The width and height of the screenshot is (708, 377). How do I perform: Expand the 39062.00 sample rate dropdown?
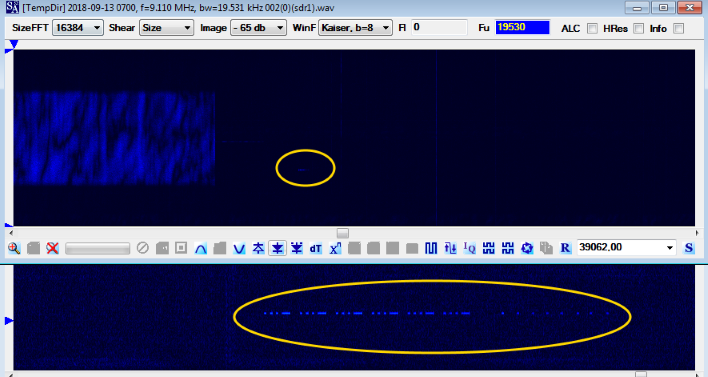(626, 247)
